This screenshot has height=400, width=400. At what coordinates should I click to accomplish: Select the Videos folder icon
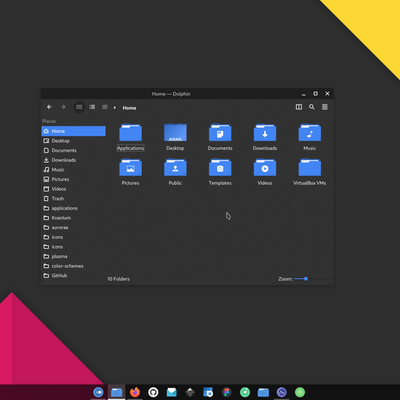click(265, 168)
